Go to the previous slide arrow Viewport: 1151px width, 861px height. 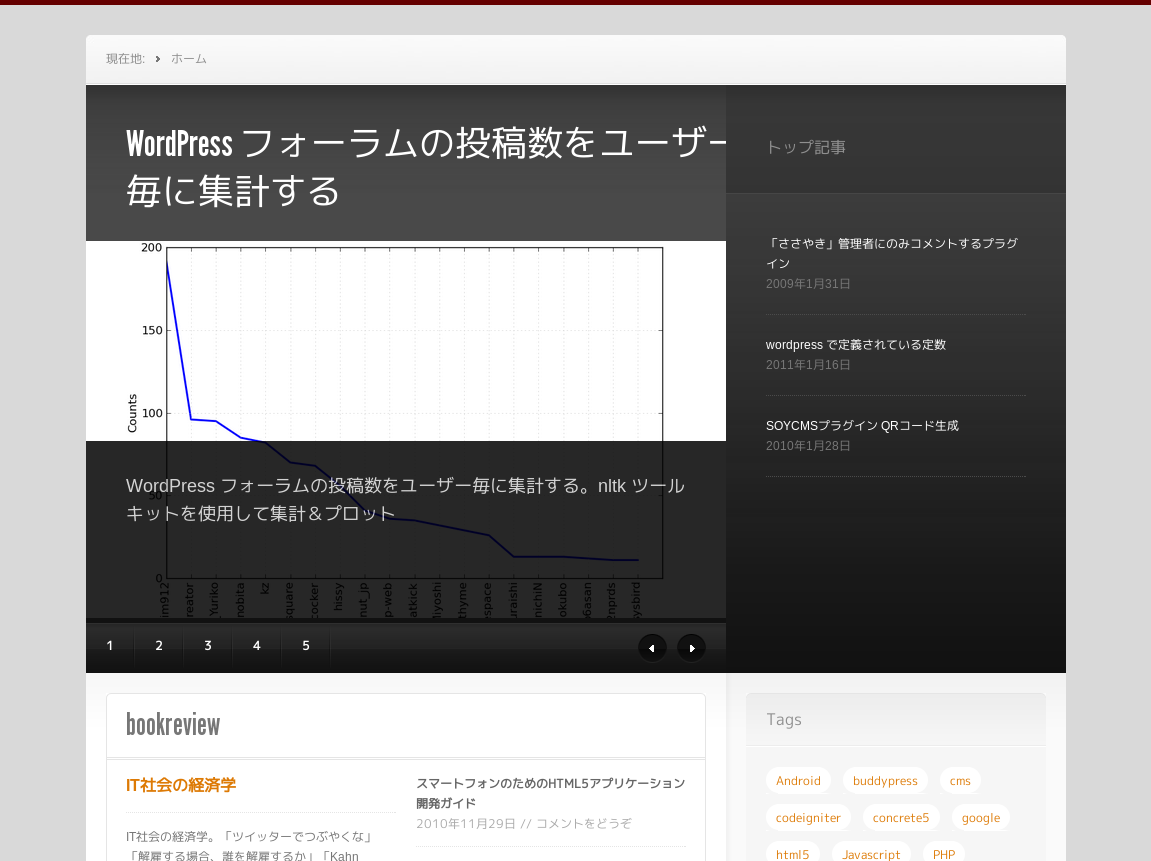pyautogui.click(x=652, y=647)
